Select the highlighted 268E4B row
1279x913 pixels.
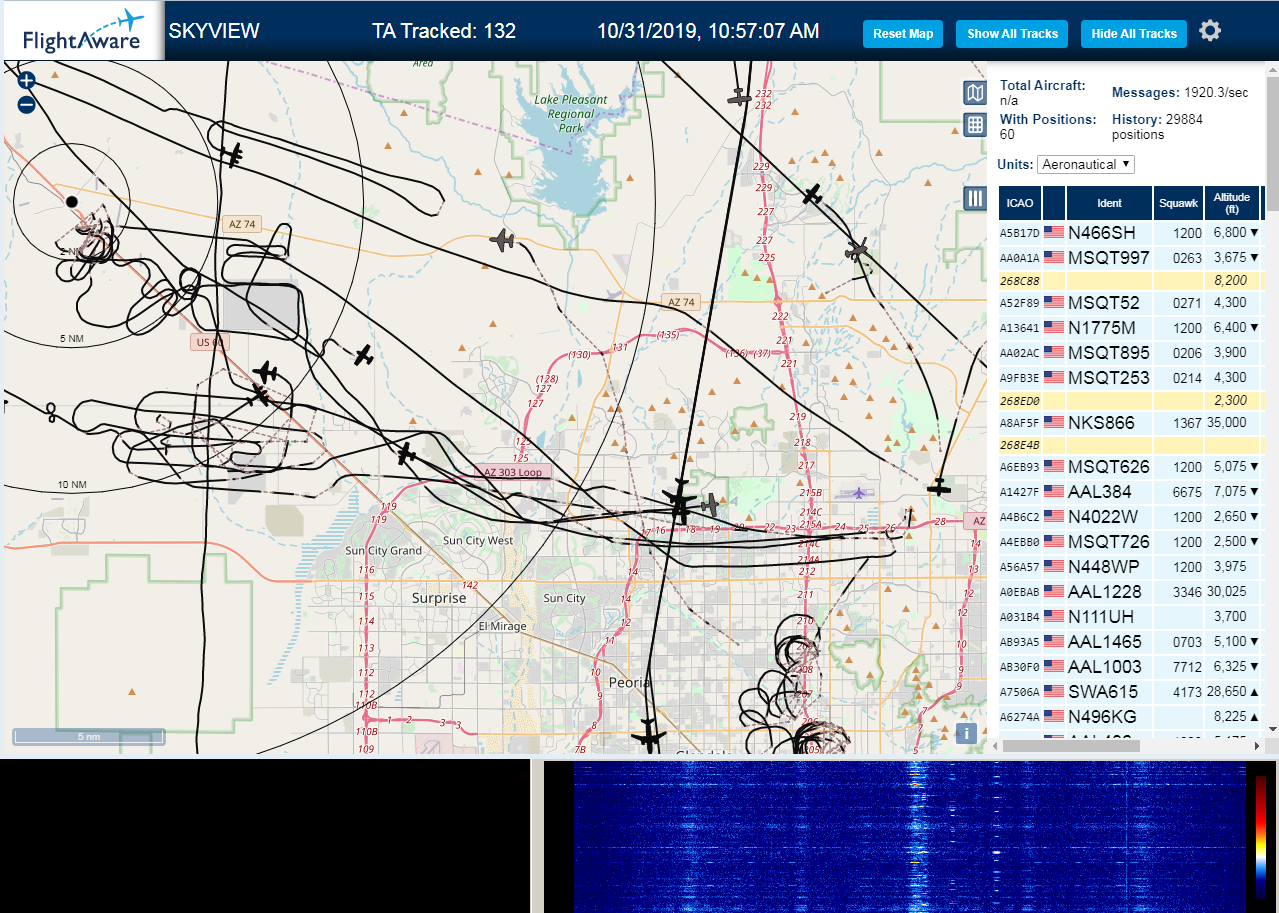1132,445
